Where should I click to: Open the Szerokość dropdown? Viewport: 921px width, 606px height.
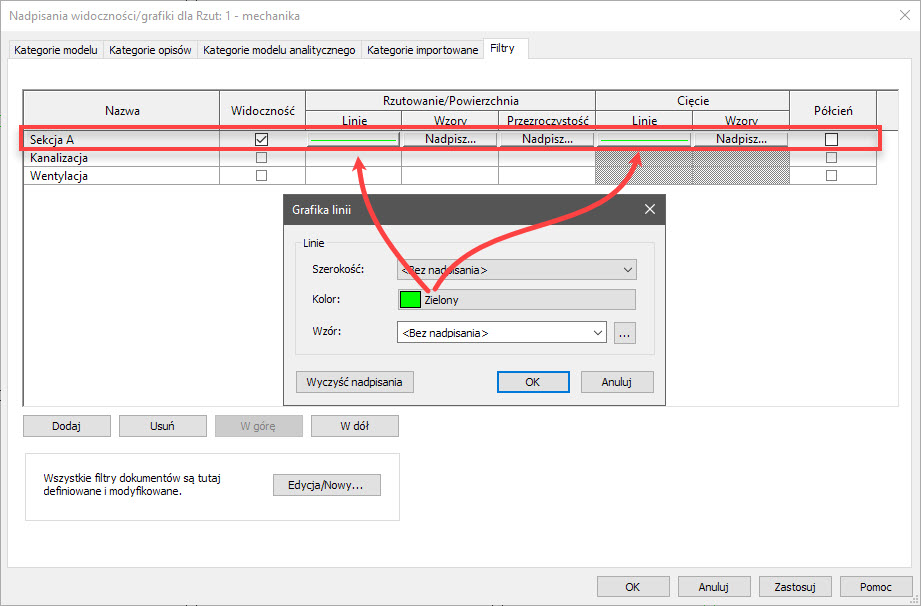517,270
